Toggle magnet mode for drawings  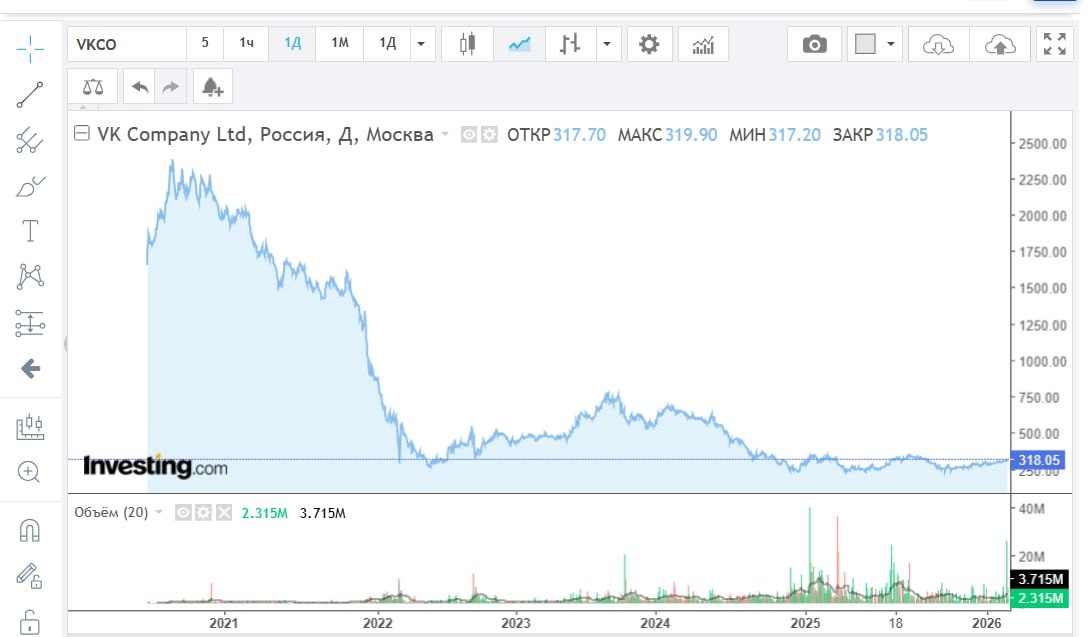click(x=29, y=531)
